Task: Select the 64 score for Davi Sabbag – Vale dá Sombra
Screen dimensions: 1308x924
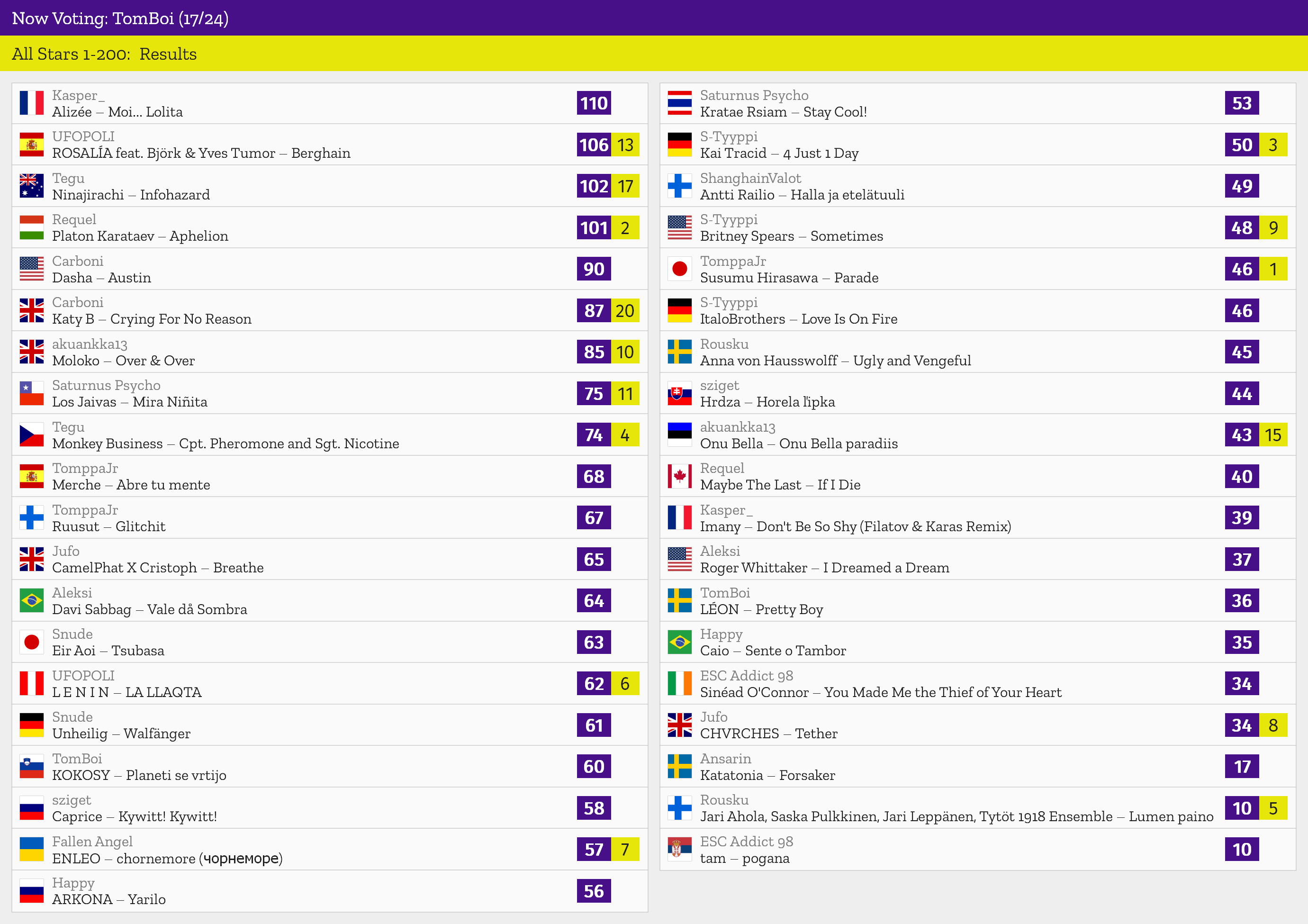Action: (594, 600)
